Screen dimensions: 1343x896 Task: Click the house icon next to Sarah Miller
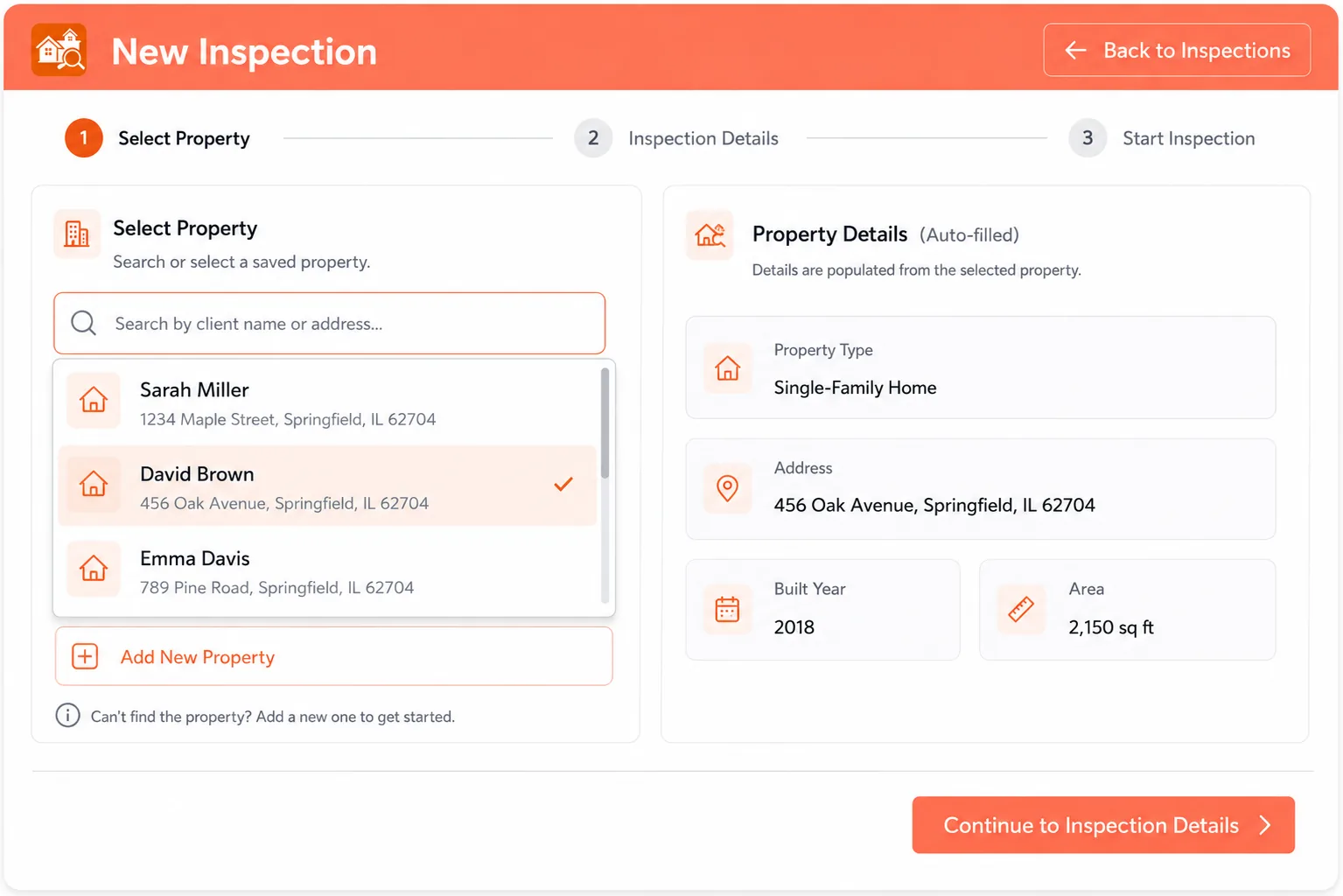click(94, 401)
